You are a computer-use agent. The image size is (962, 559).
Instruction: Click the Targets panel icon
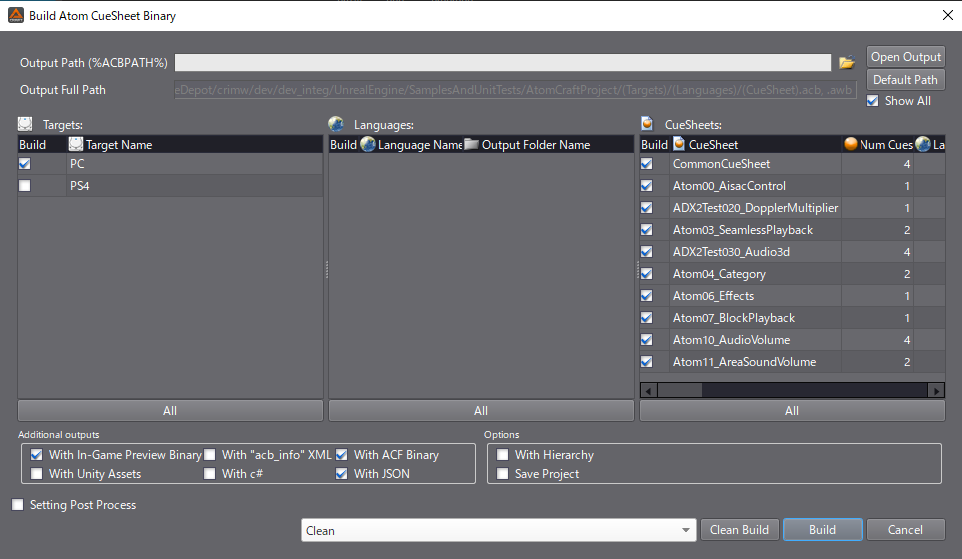(25, 124)
